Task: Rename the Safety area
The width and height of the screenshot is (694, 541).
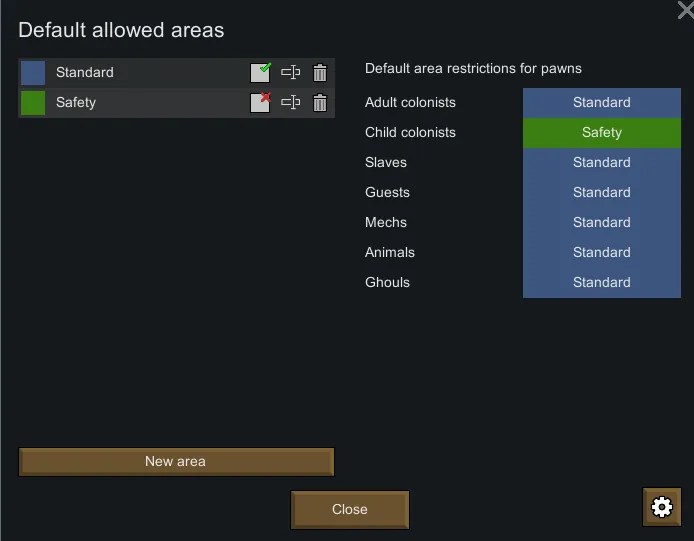Action: 290,103
